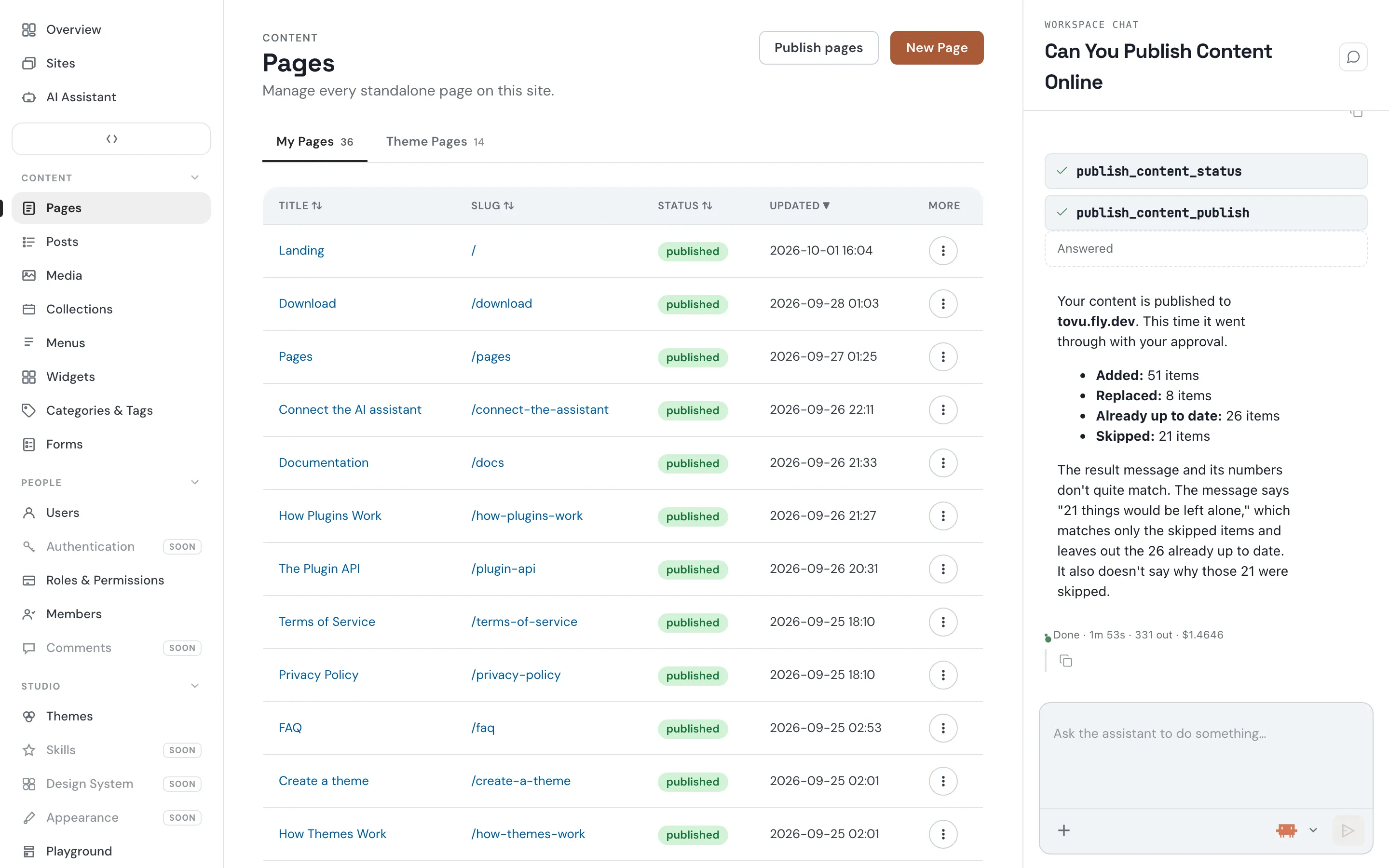Screen dimensions: 1389x868
Task: Click the chat message input field
Action: pos(1205,756)
